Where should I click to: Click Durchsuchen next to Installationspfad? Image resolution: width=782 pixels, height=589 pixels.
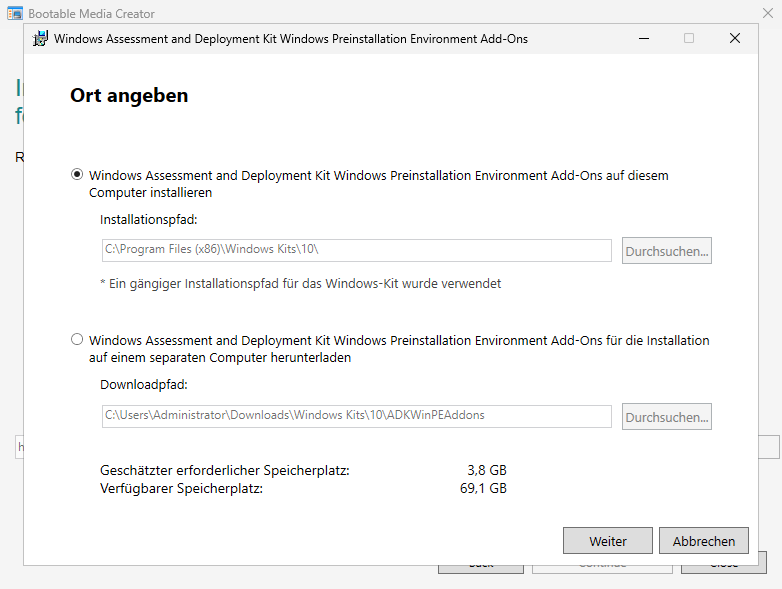(666, 250)
